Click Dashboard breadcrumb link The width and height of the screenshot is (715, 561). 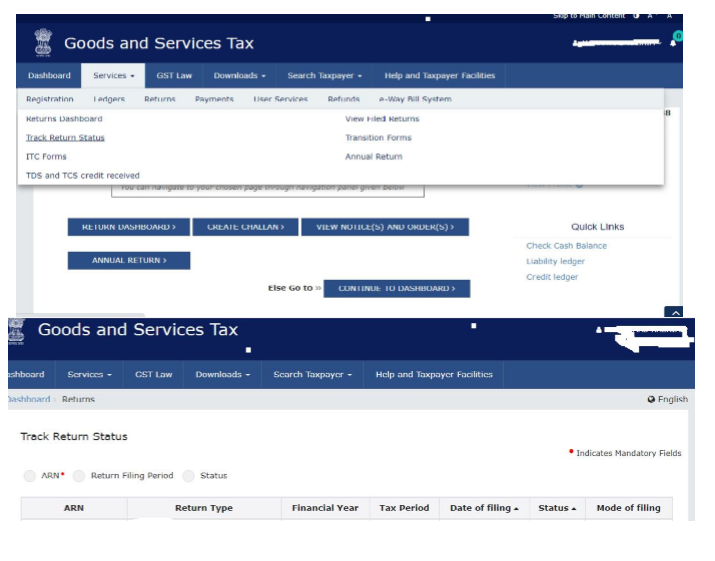click(29, 400)
